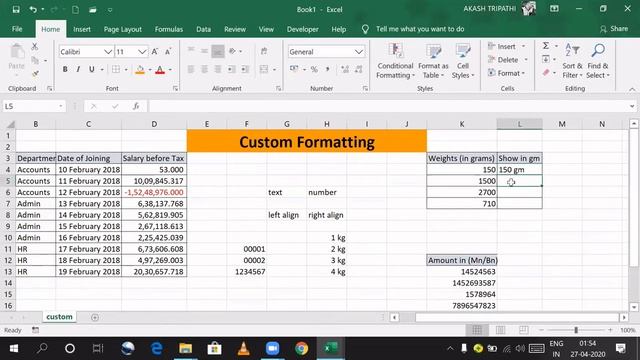This screenshot has width=640, height=360.
Task: Switch to the Developer tab
Action: (x=302, y=29)
